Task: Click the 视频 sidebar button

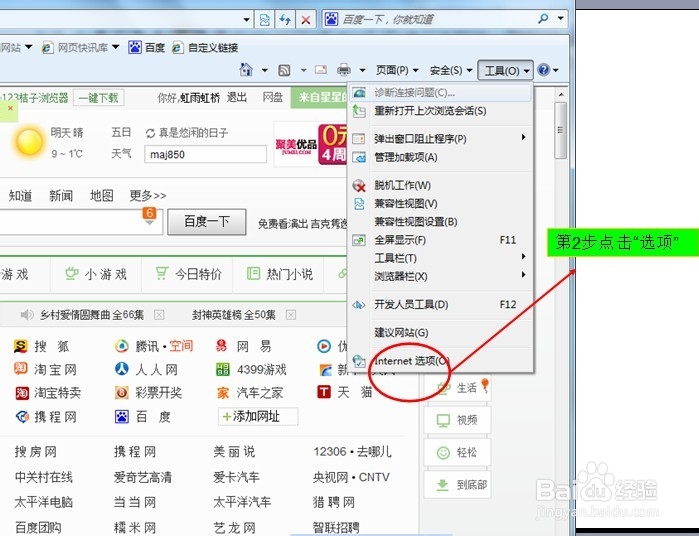Action: [458, 420]
